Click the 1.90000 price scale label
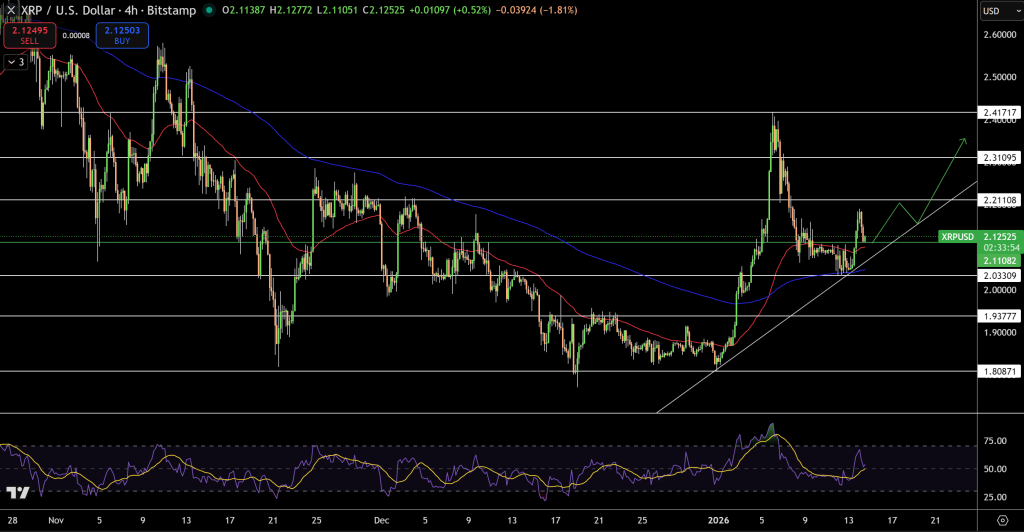The width and height of the screenshot is (1024, 532). (999, 332)
